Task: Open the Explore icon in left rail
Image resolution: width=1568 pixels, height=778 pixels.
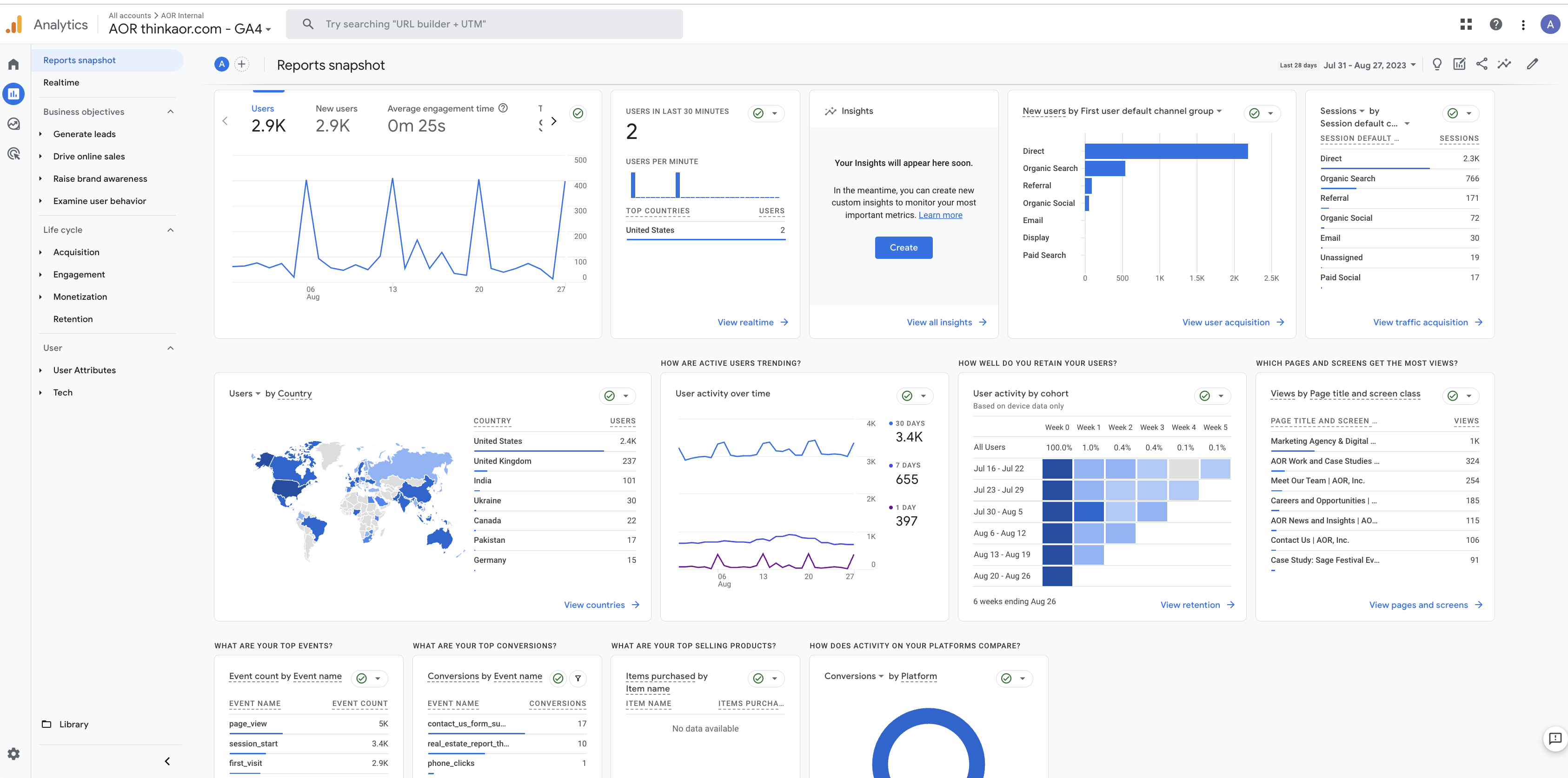Action: [13, 124]
